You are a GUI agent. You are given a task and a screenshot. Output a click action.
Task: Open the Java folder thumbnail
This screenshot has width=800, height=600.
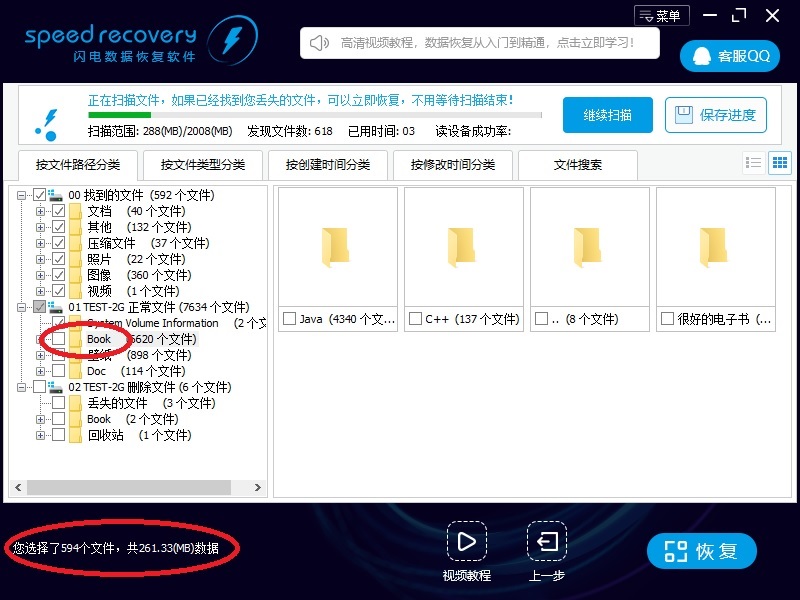pyautogui.click(x=337, y=245)
